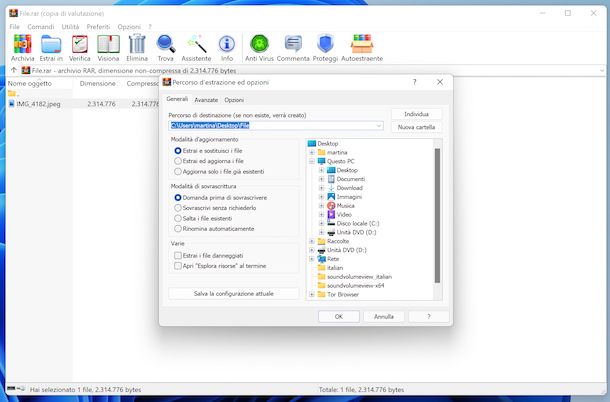
Task: Expand the Tor Browser tree node
Action: 312,295
